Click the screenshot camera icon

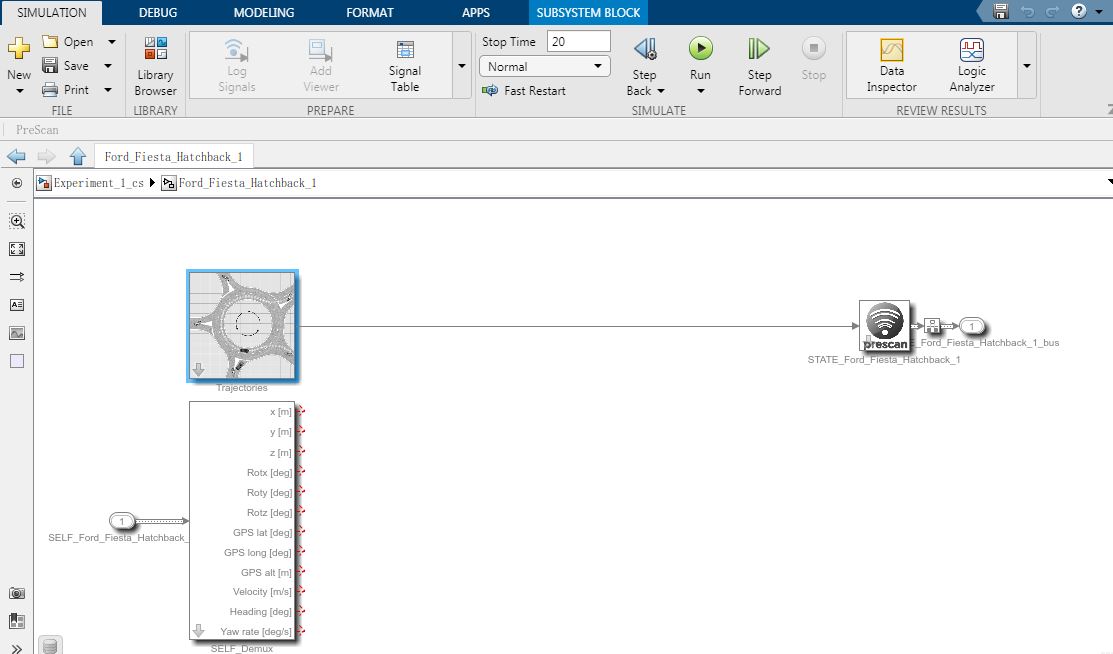coord(17,594)
